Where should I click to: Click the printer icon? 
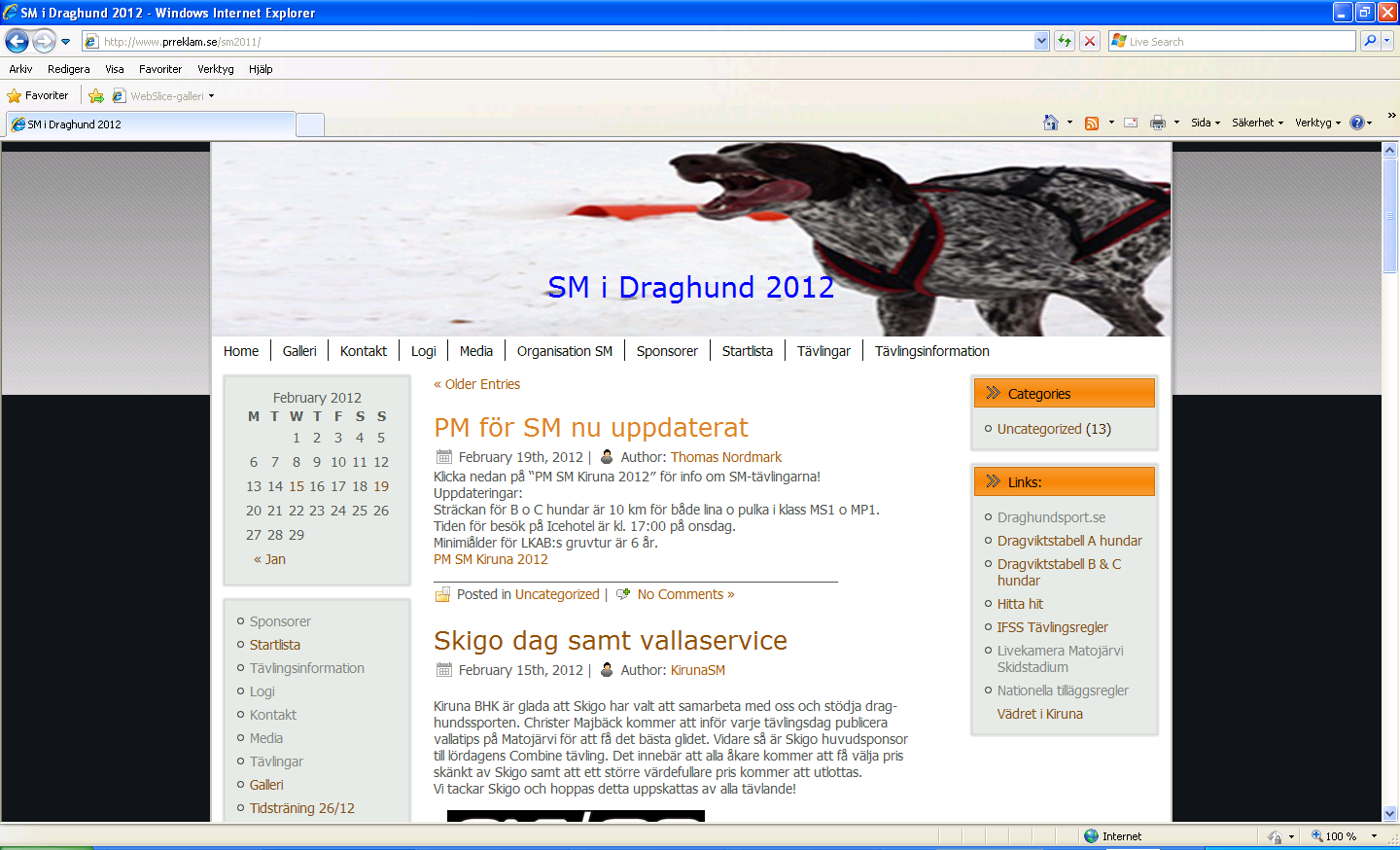[x=1157, y=123]
